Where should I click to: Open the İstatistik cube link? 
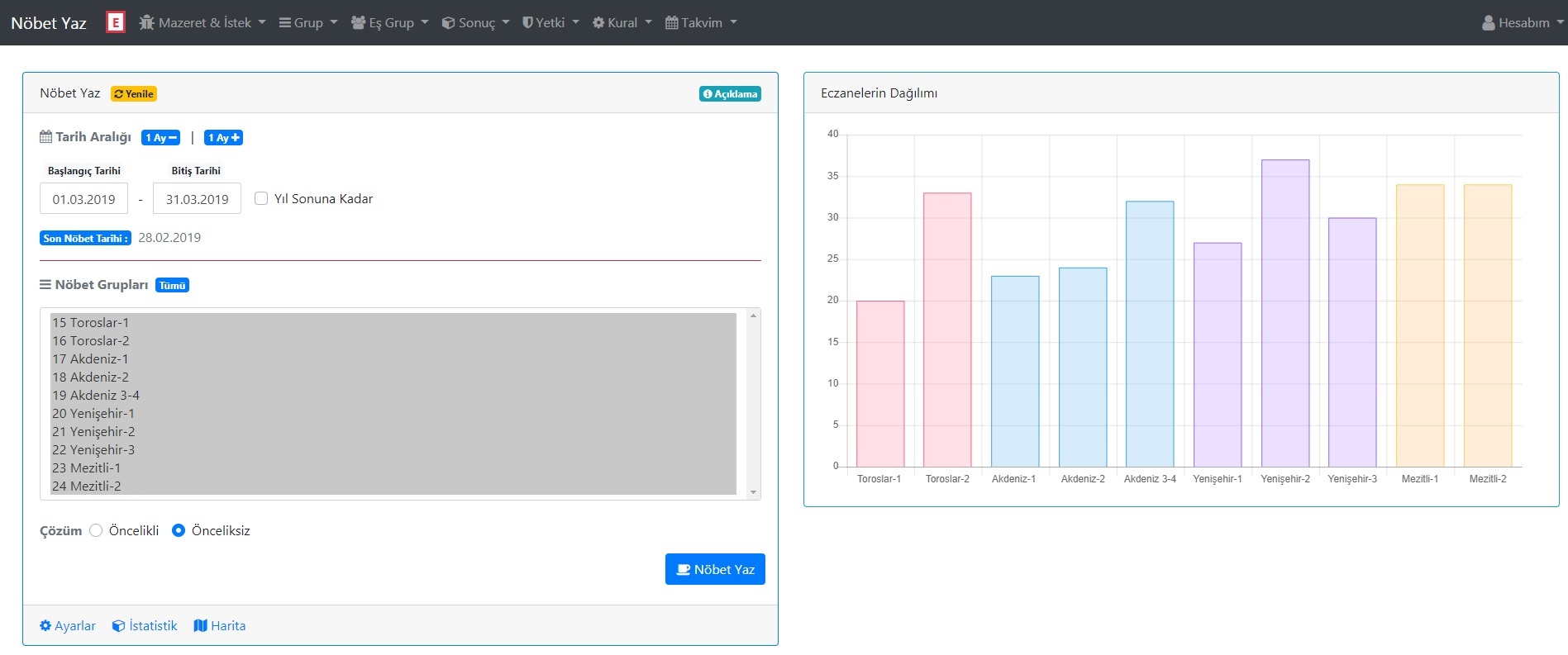[x=145, y=626]
